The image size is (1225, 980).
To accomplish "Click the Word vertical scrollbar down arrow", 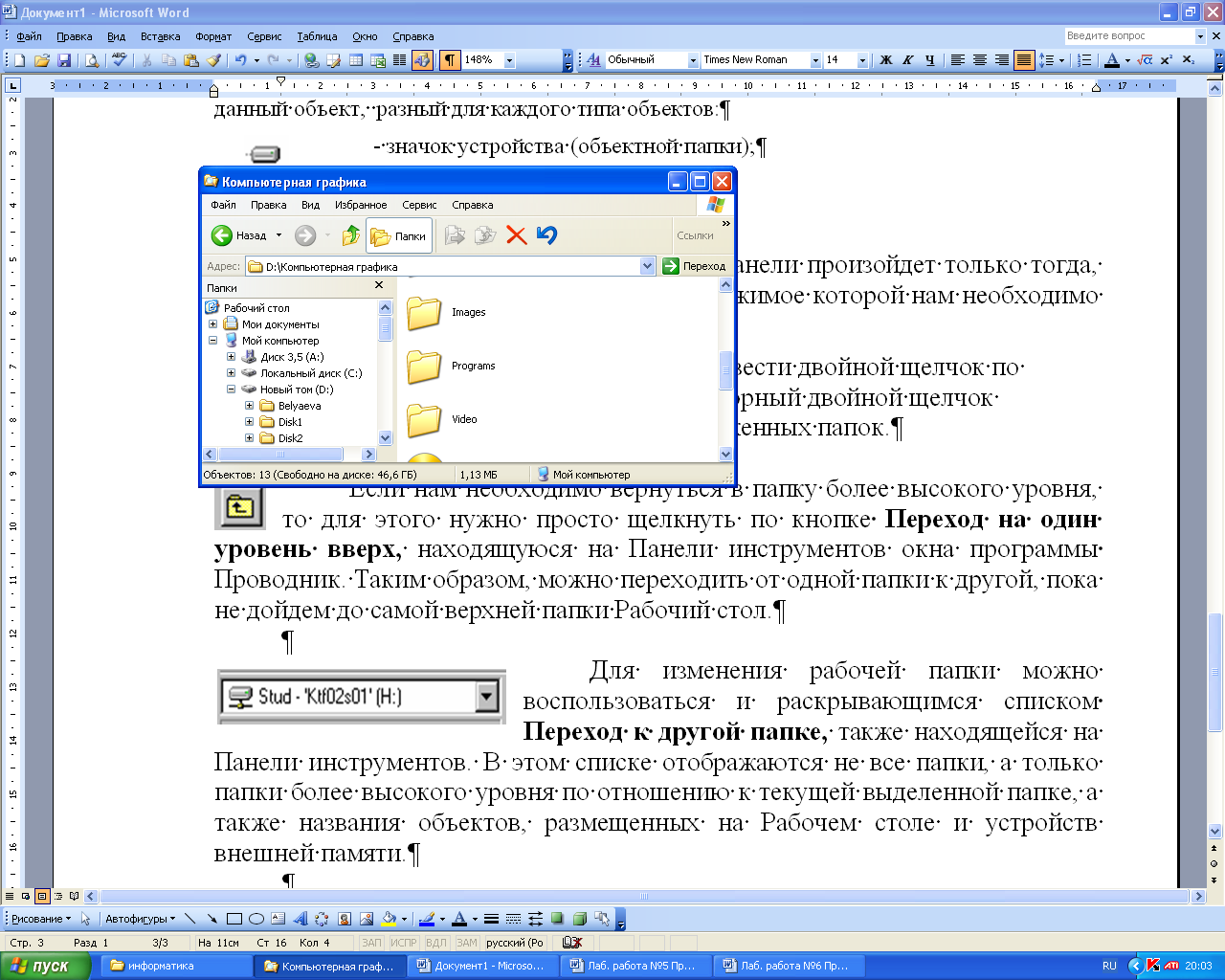I will pyautogui.click(x=1215, y=832).
